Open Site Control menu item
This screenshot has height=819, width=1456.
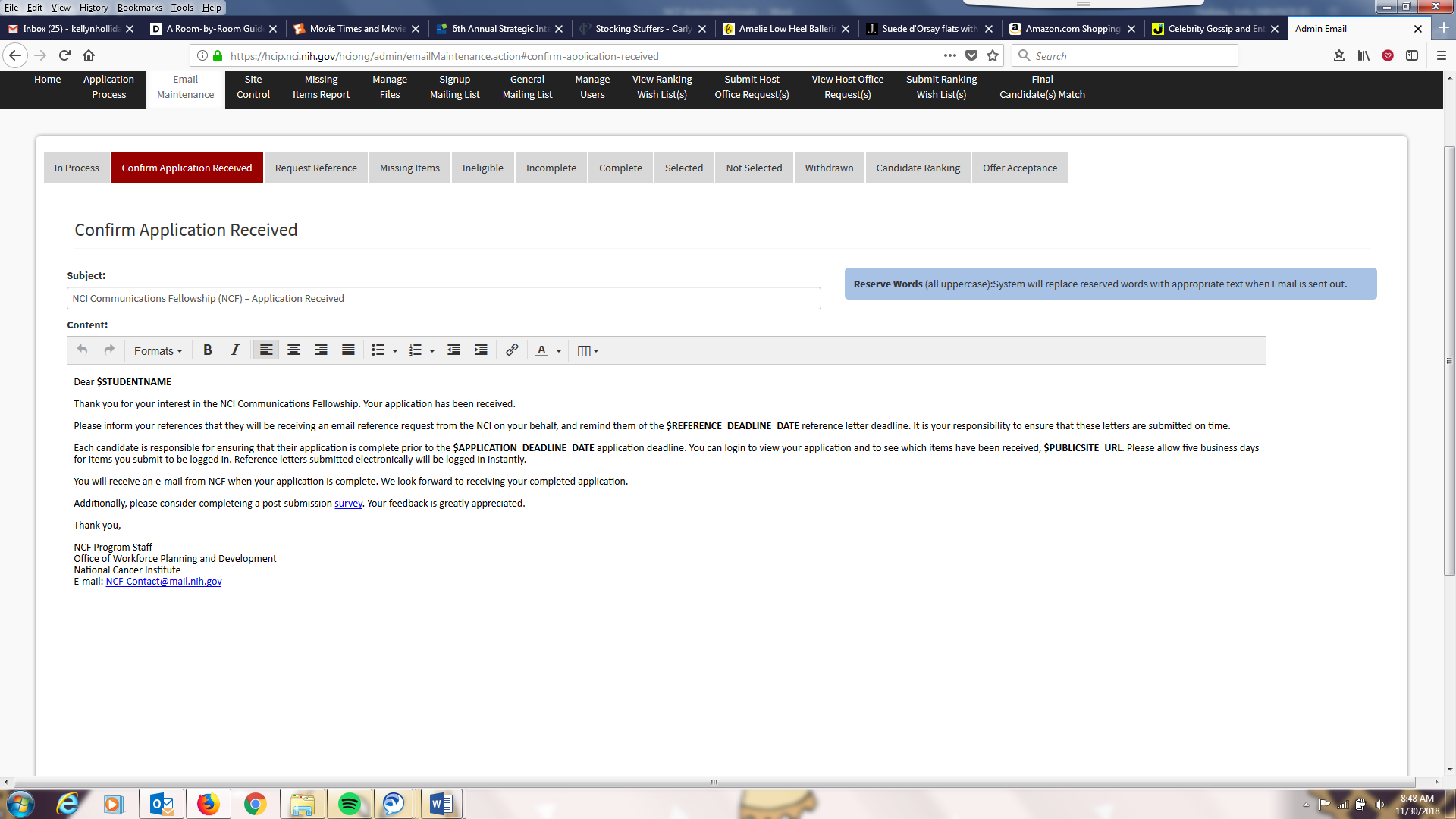(253, 87)
